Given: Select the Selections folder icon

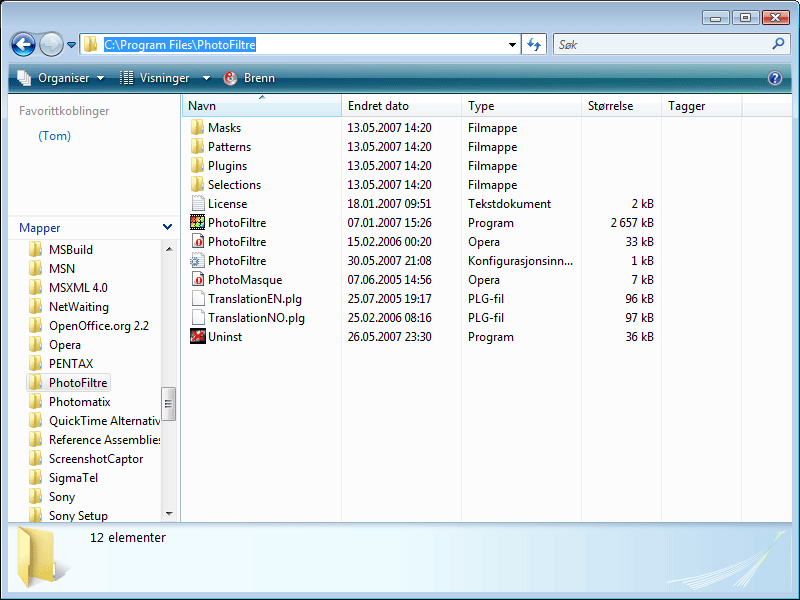Looking at the screenshot, I should 197,184.
